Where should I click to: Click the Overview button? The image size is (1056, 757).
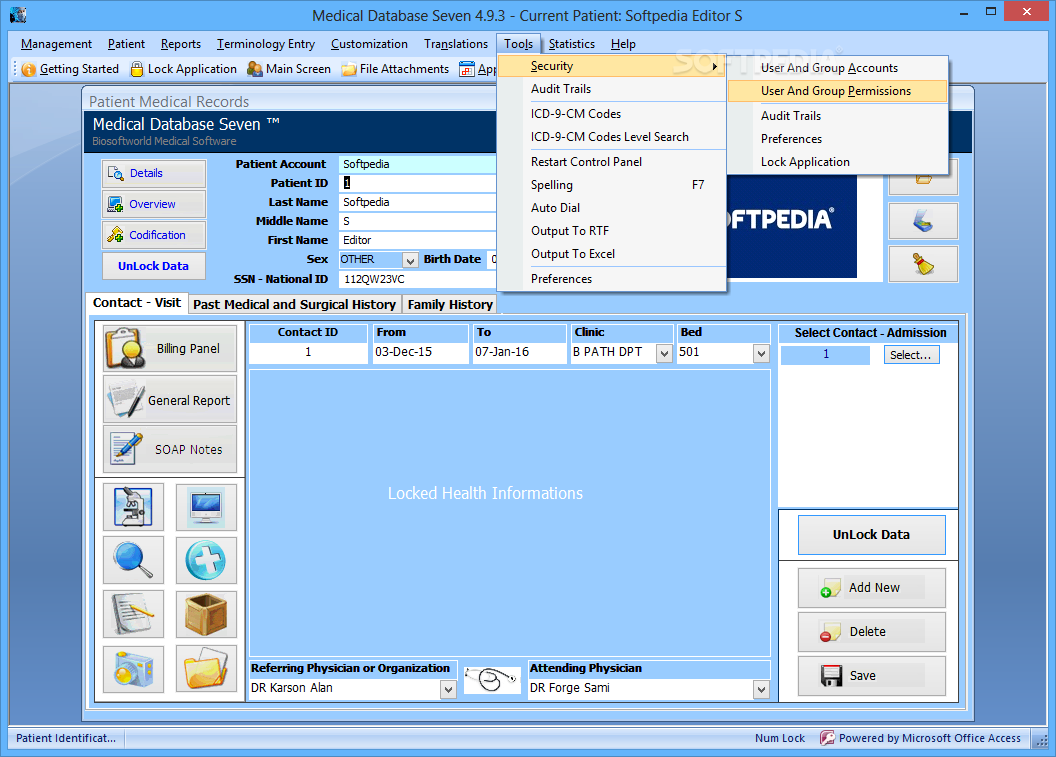(154, 204)
